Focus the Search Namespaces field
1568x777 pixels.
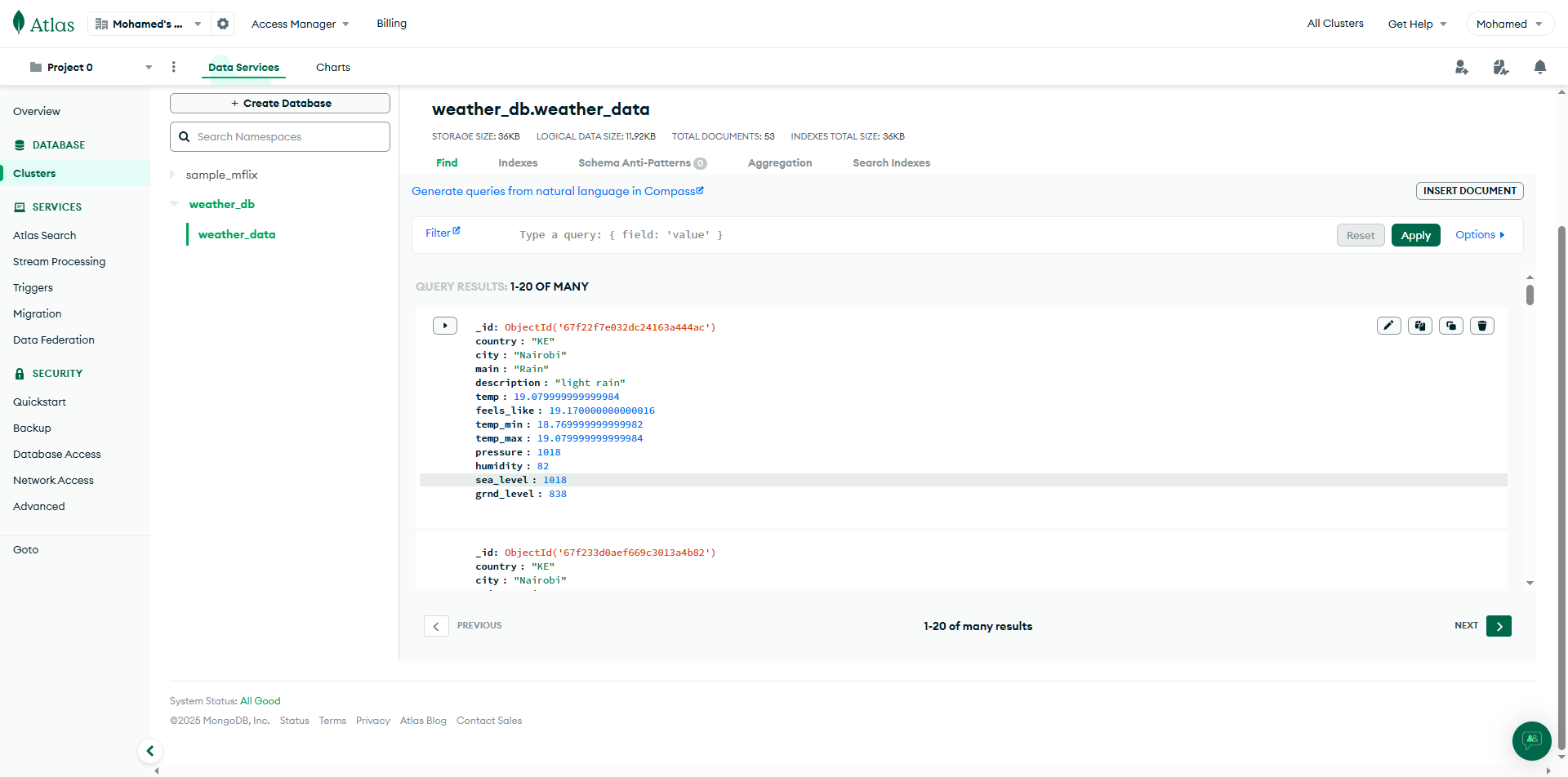point(280,137)
